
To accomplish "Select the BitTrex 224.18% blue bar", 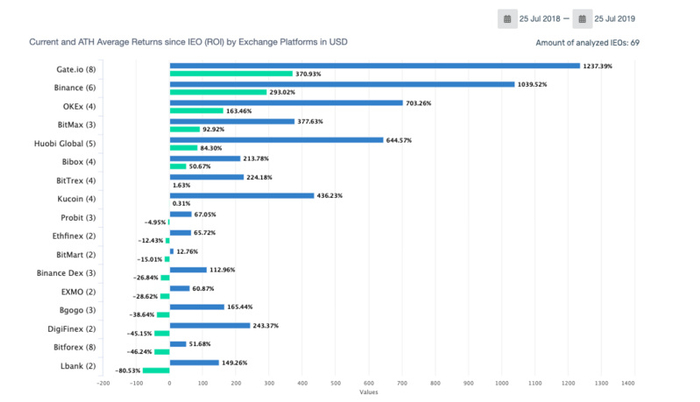I will [x=207, y=177].
